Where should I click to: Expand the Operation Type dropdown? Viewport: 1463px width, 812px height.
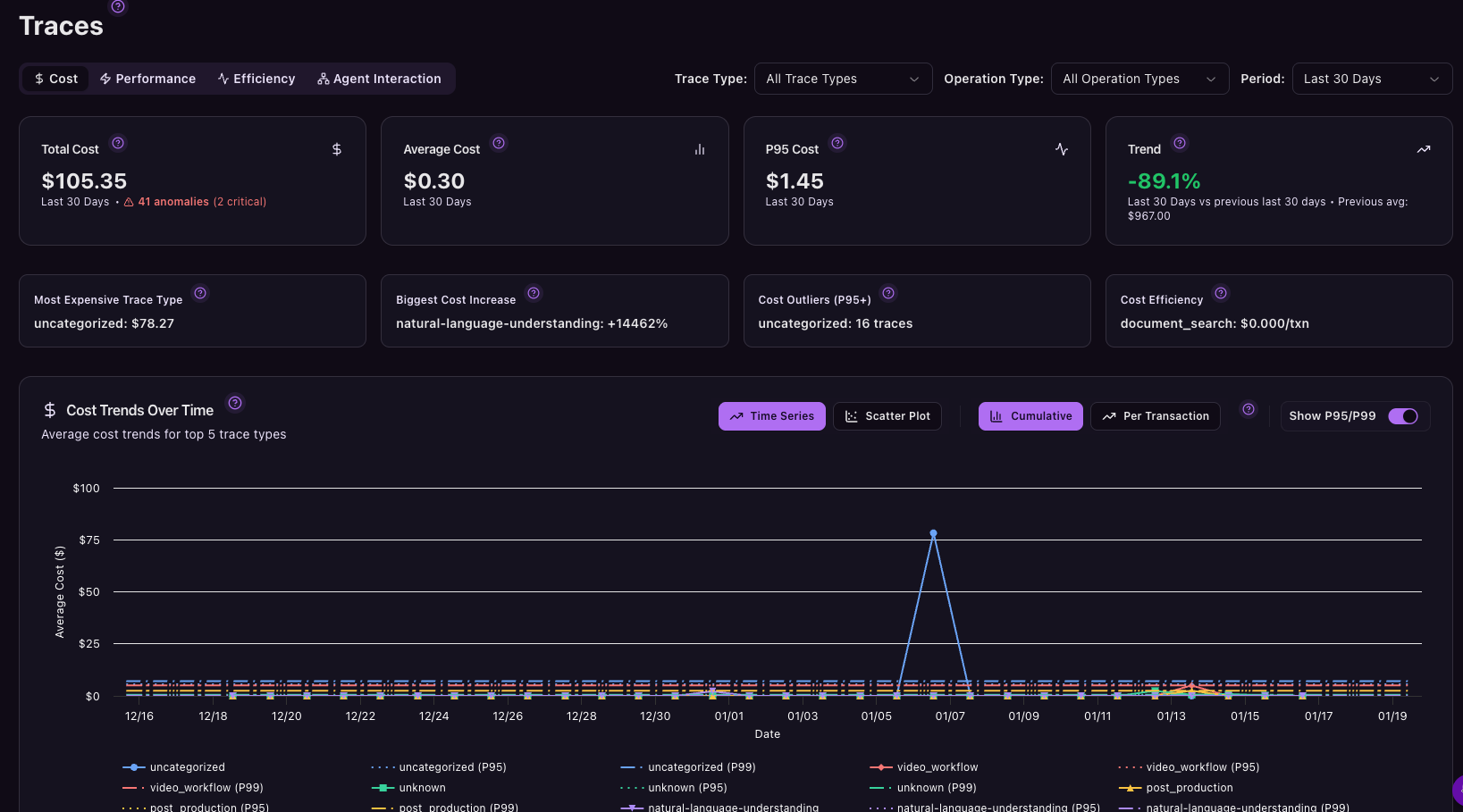(x=1139, y=79)
